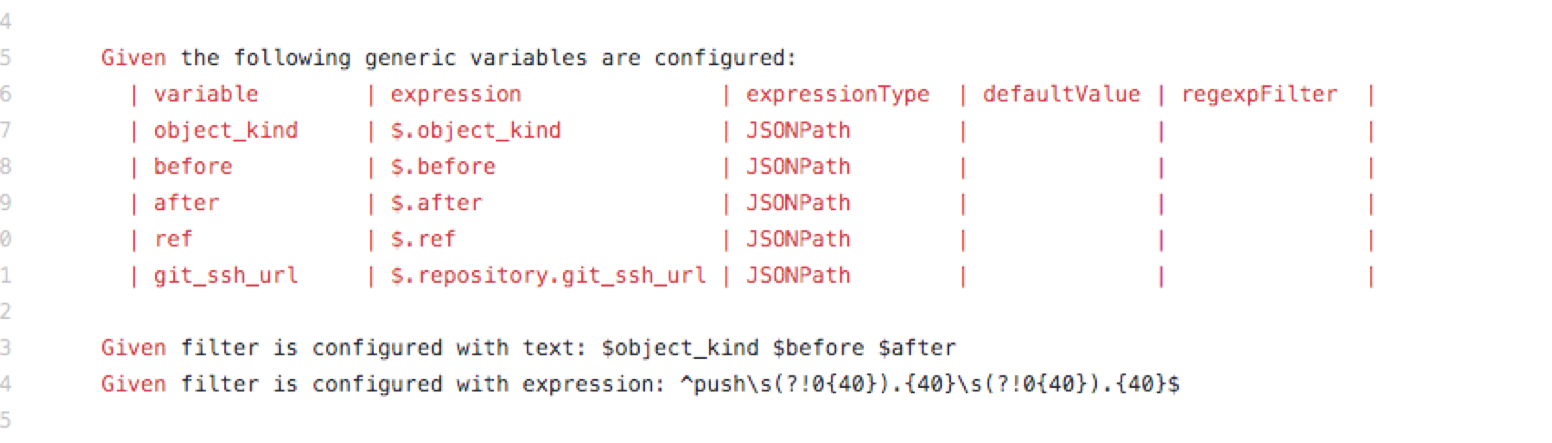Click the 'ref' variable cell
The width and height of the screenshot is (1552, 443).
173,239
